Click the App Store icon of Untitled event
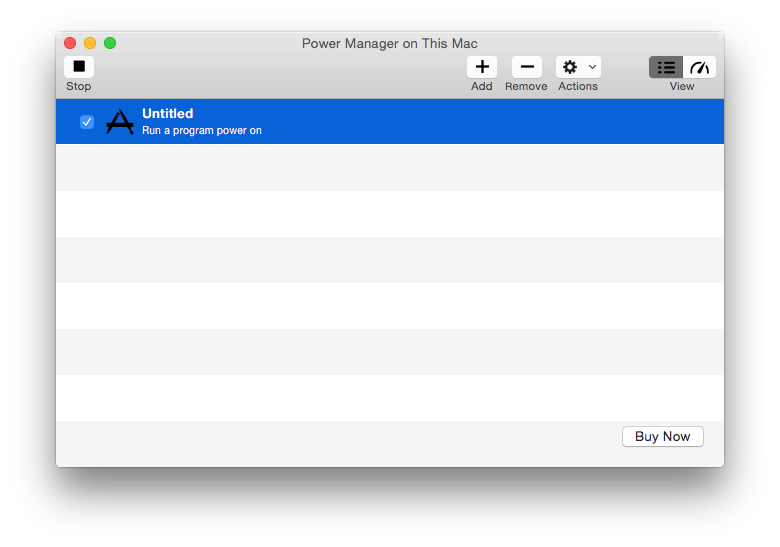This screenshot has height=547, width=780. [120, 122]
